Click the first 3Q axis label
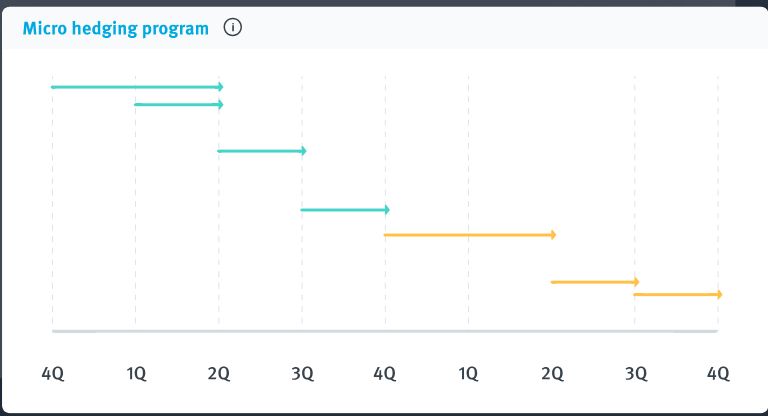Image resolution: width=768 pixels, height=416 pixels. click(302, 374)
